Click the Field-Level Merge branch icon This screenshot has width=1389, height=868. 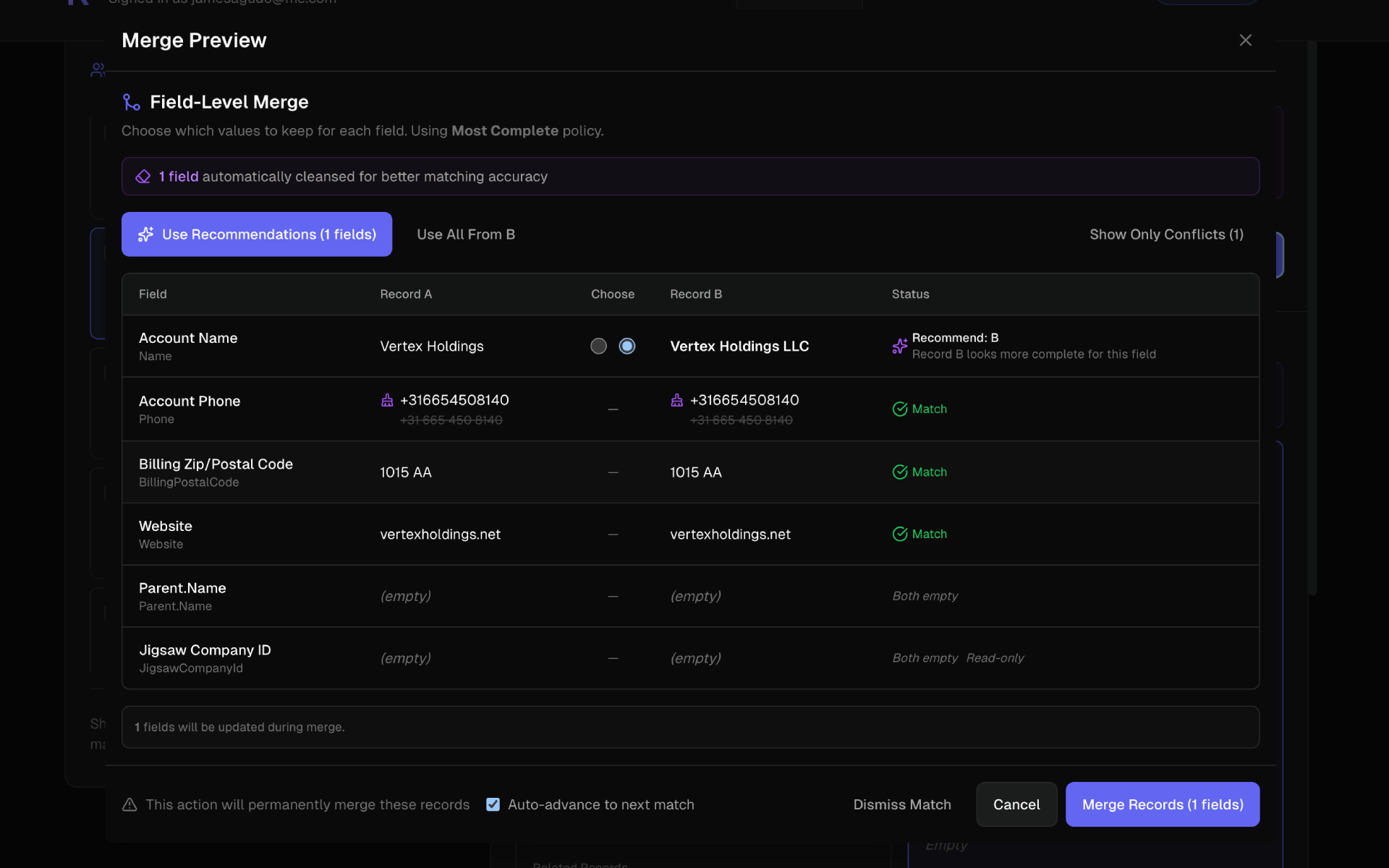(x=131, y=102)
